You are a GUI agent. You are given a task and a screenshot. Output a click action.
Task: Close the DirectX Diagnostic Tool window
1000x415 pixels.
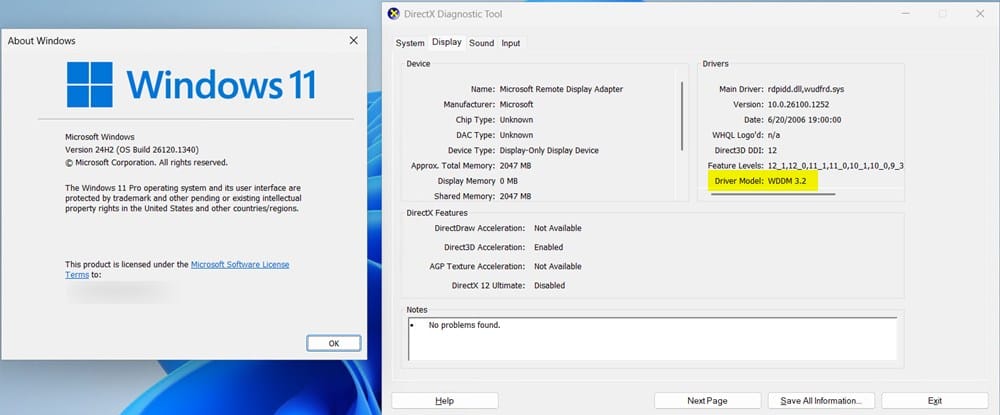(x=980, y=13)
